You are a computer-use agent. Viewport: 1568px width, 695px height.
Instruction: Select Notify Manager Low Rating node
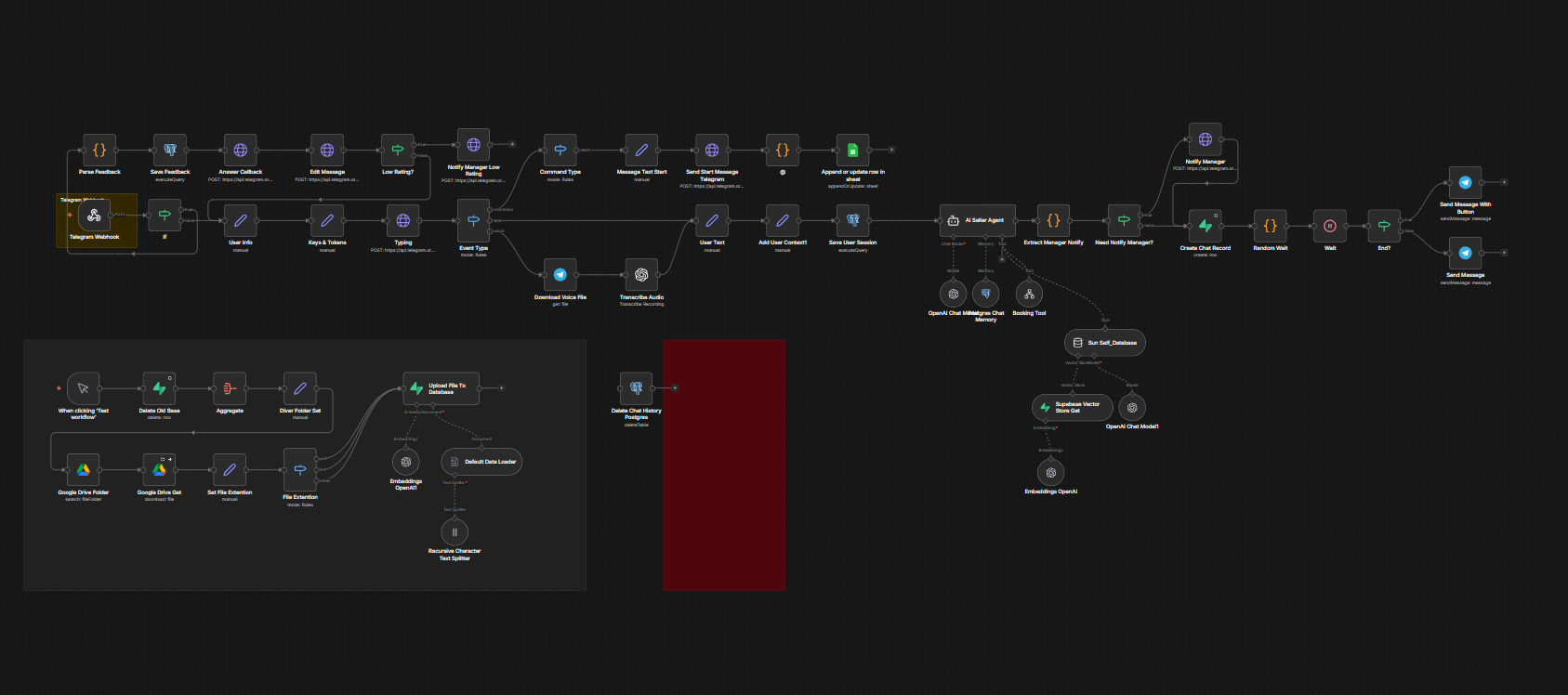tap(473, 145)
